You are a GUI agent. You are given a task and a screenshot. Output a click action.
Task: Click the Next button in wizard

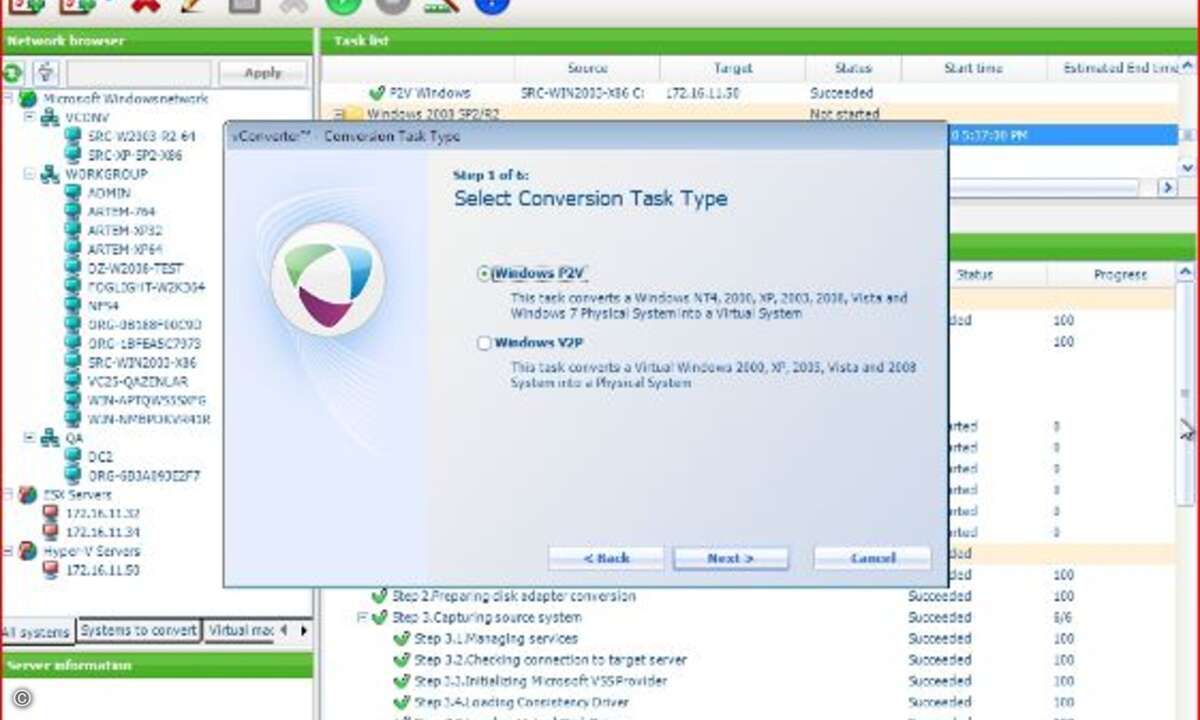tap(730, 558)
